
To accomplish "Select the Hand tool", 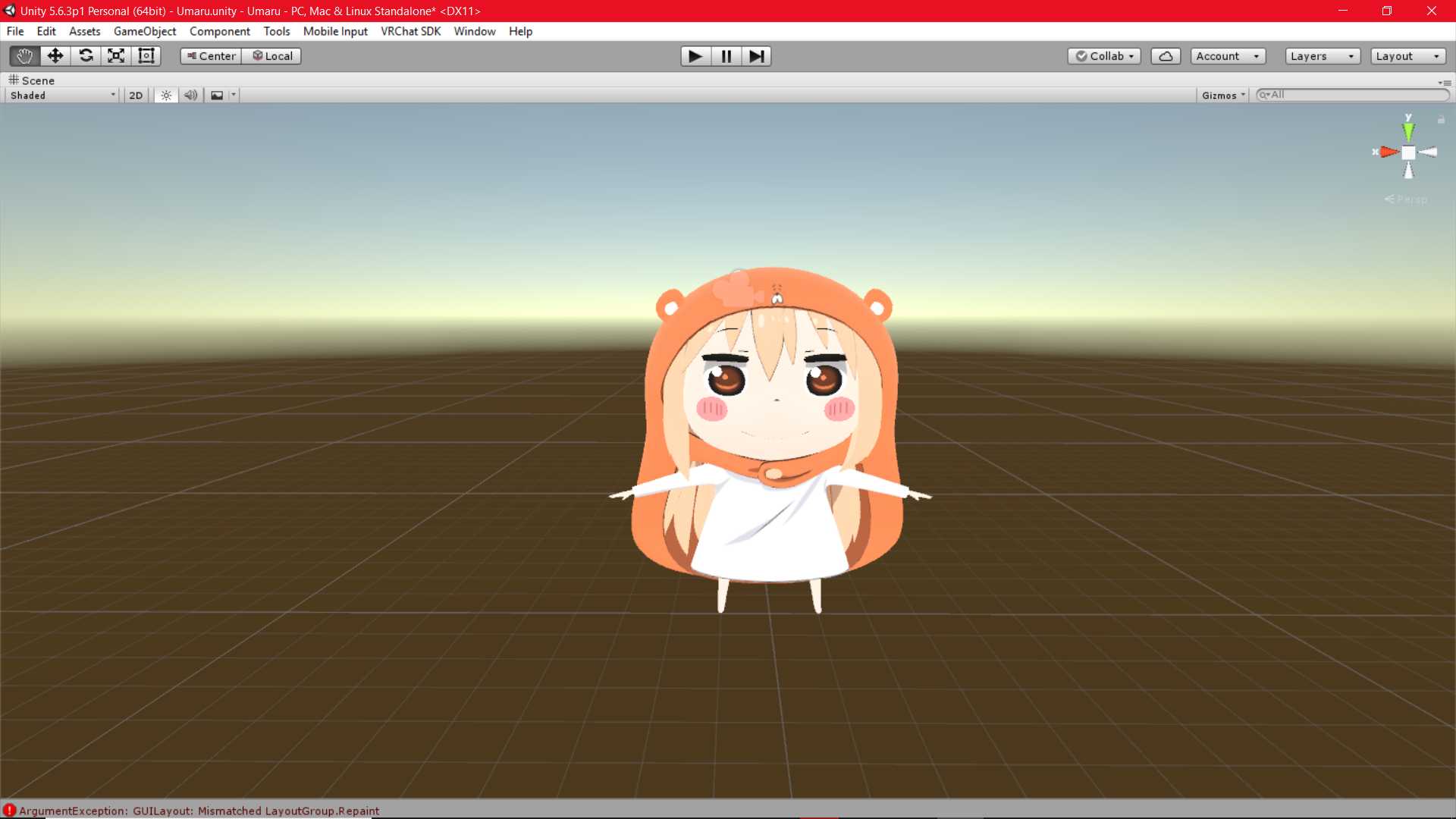I will (24, 56).
